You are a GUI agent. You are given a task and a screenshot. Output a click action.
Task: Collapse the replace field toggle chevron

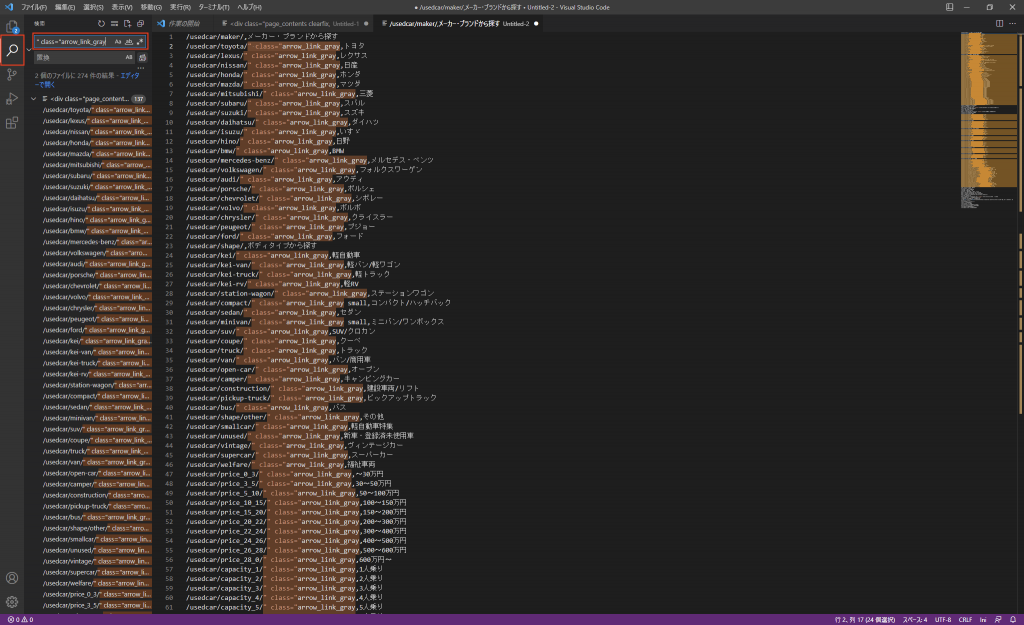29,50
